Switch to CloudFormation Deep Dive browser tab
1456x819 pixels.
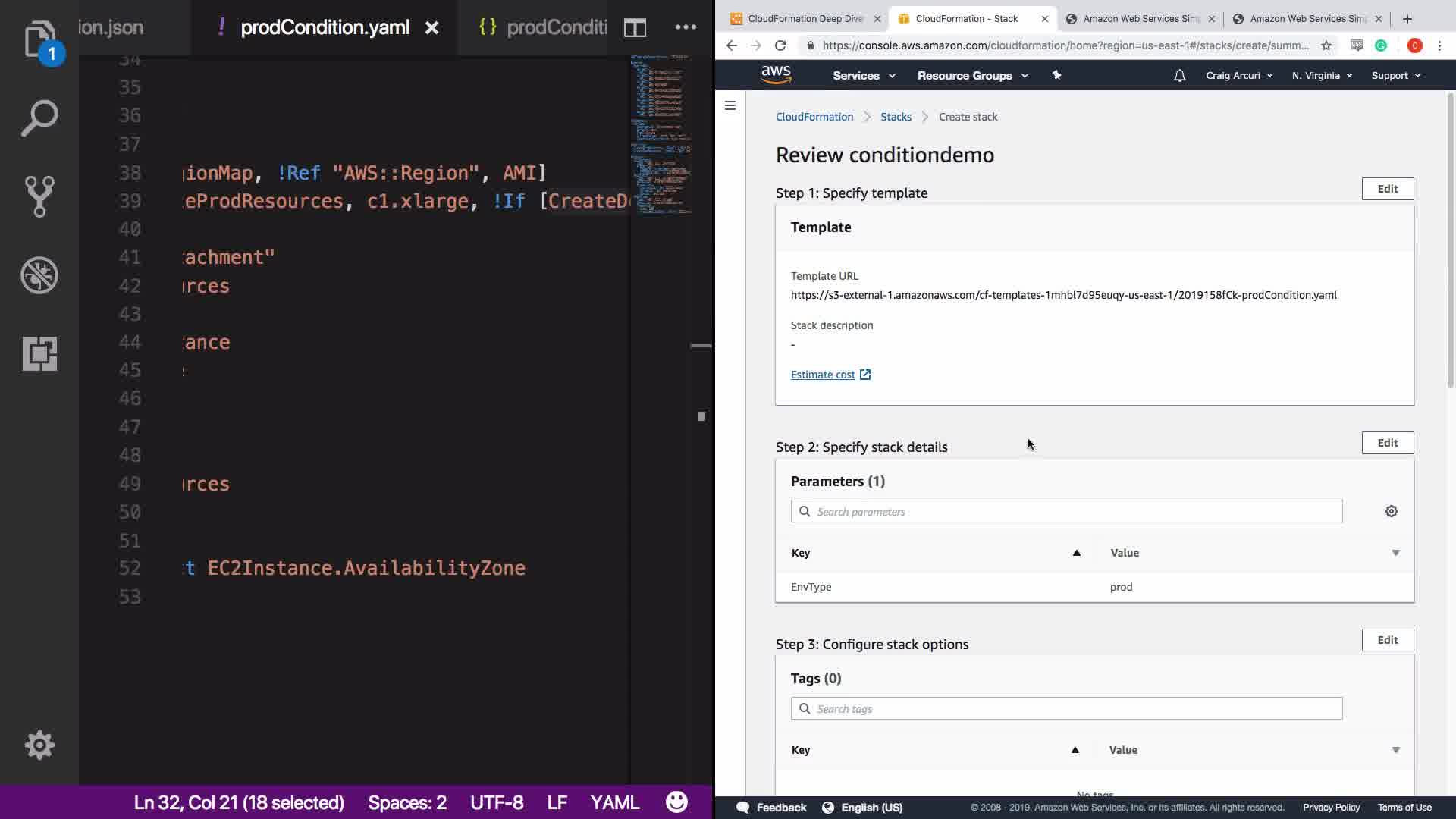click(x=805, y=19)
